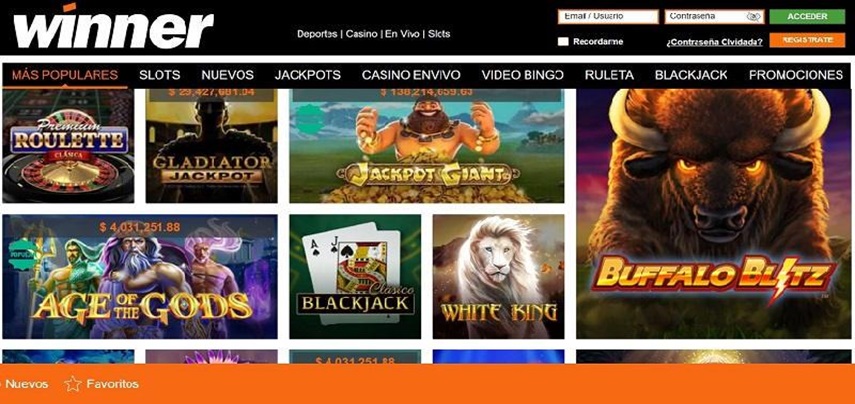Go to the Promociones tab
The height and width of the screenshot is (404, 855).
(x=796, y=75)
